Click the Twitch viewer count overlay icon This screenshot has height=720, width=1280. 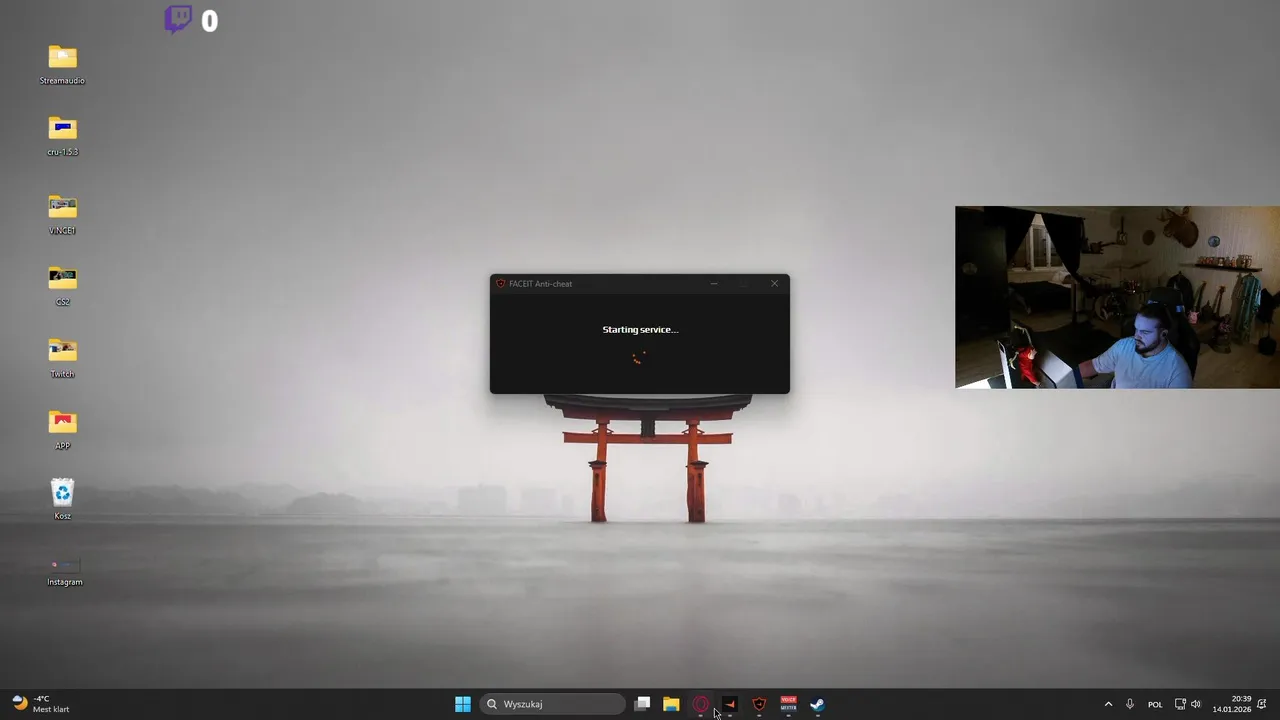pos(178,19)
